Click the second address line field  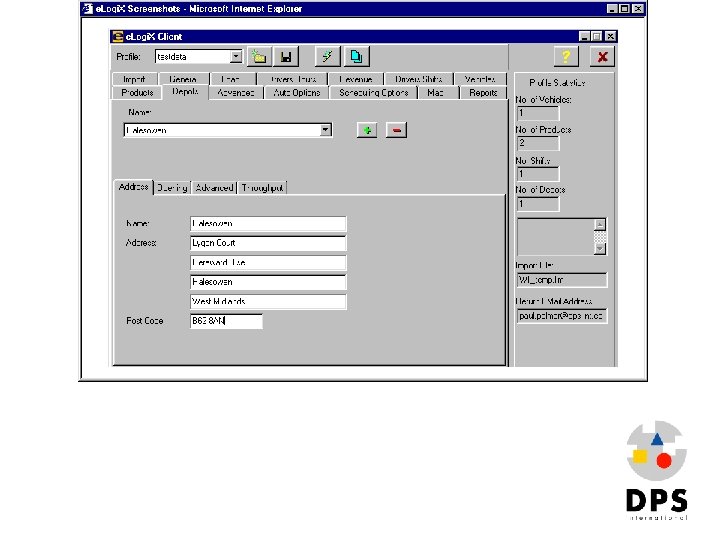click(x=268, y=263)
